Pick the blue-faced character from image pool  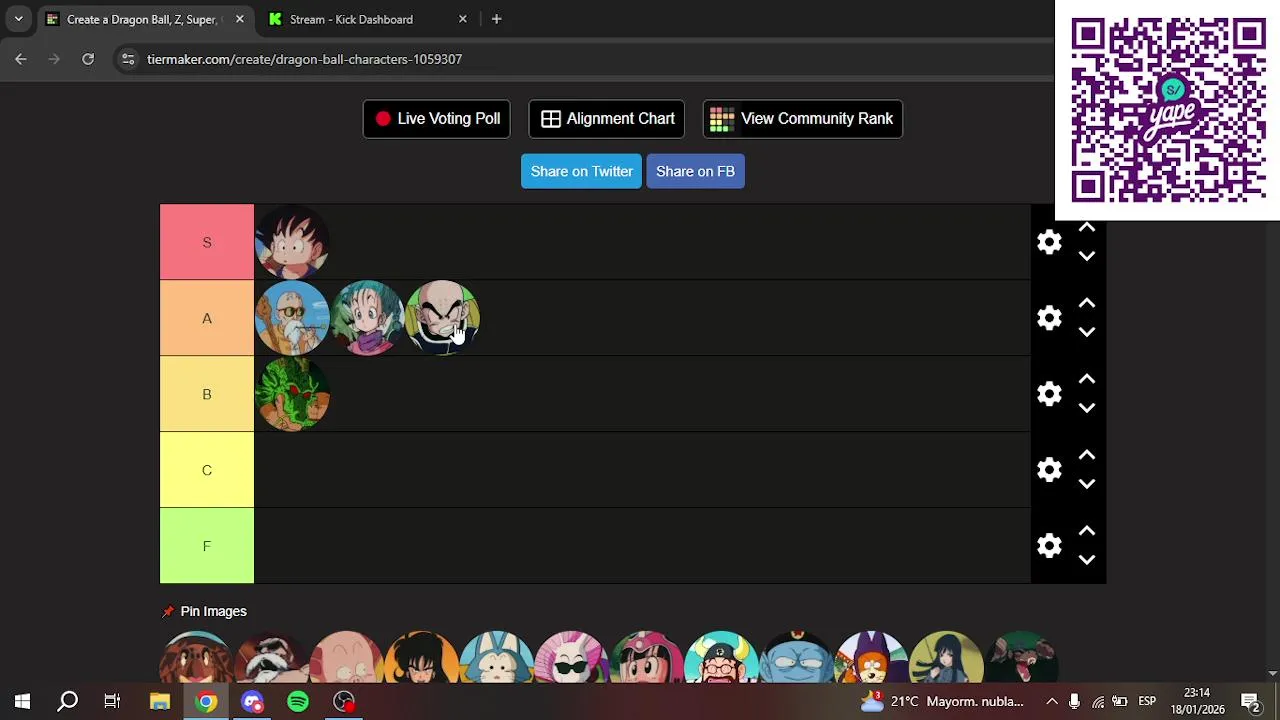click(797, 657)
